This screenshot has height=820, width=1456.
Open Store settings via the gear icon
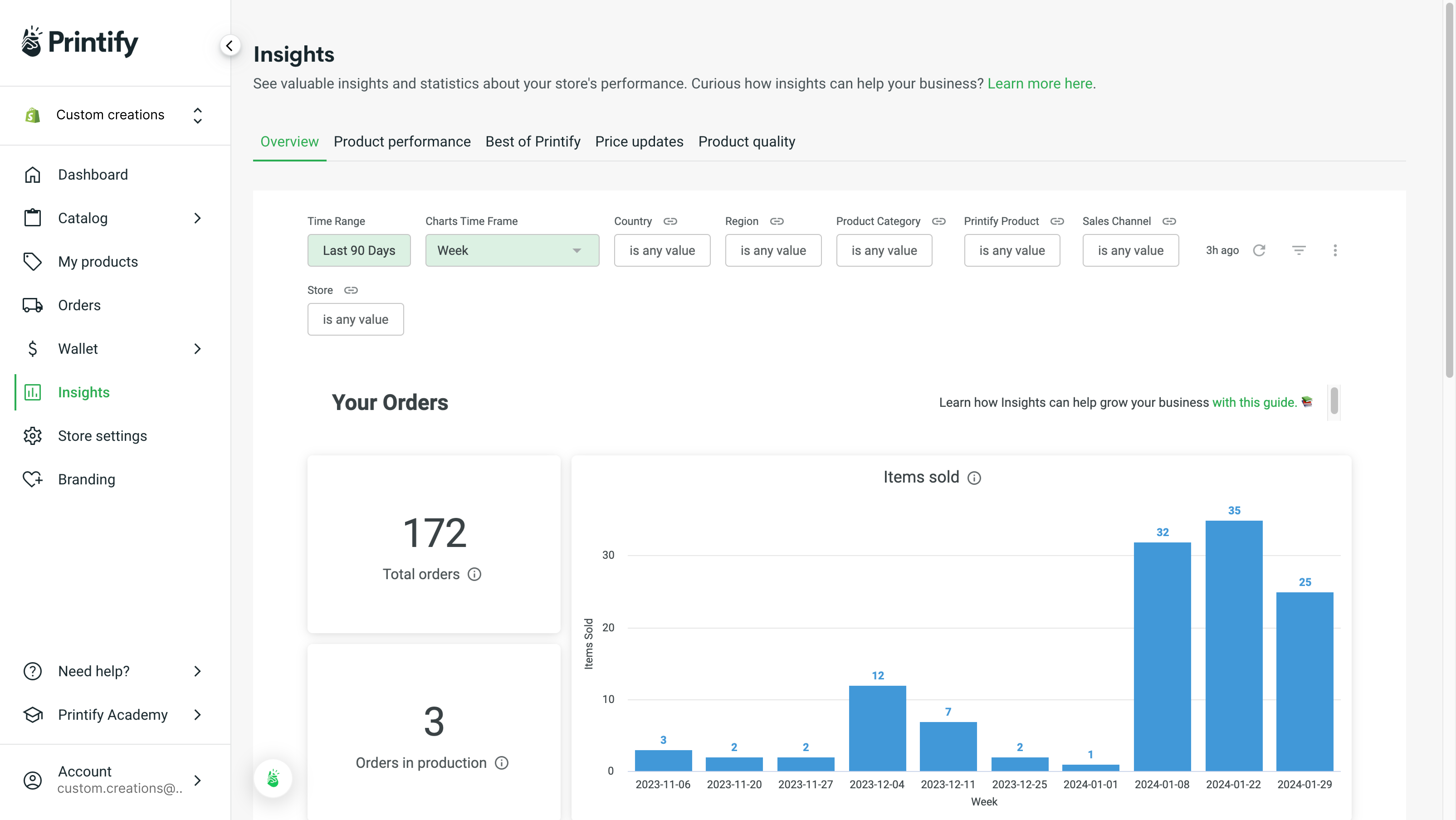(32, 436)
